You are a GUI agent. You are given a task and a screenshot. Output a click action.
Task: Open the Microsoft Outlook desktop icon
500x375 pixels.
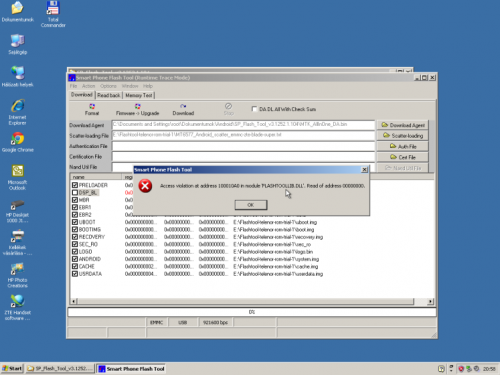pos(17,177)
